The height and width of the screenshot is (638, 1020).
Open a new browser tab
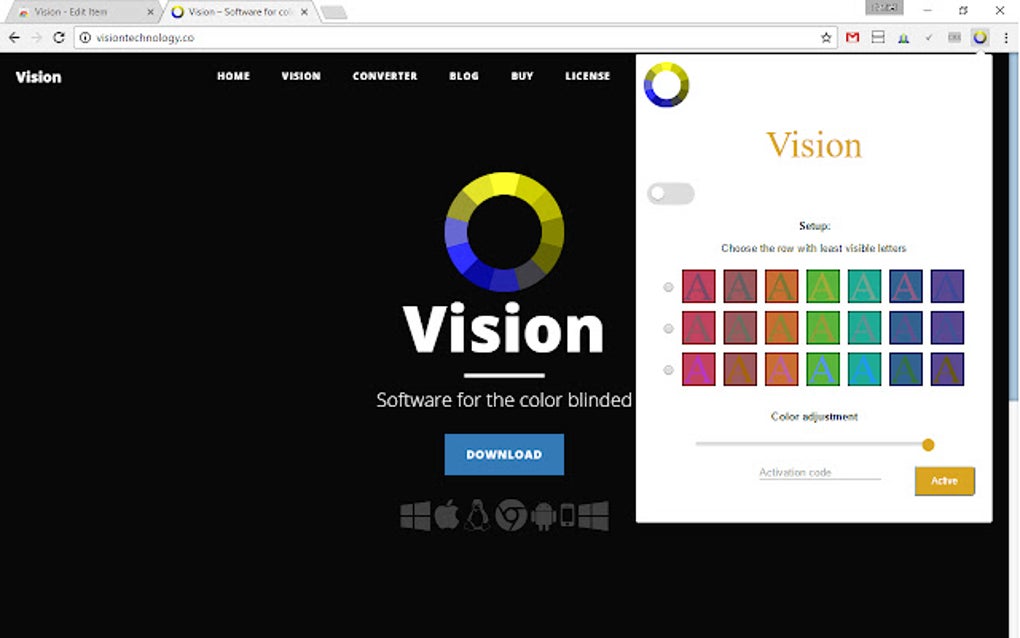(x=334, y=12)
